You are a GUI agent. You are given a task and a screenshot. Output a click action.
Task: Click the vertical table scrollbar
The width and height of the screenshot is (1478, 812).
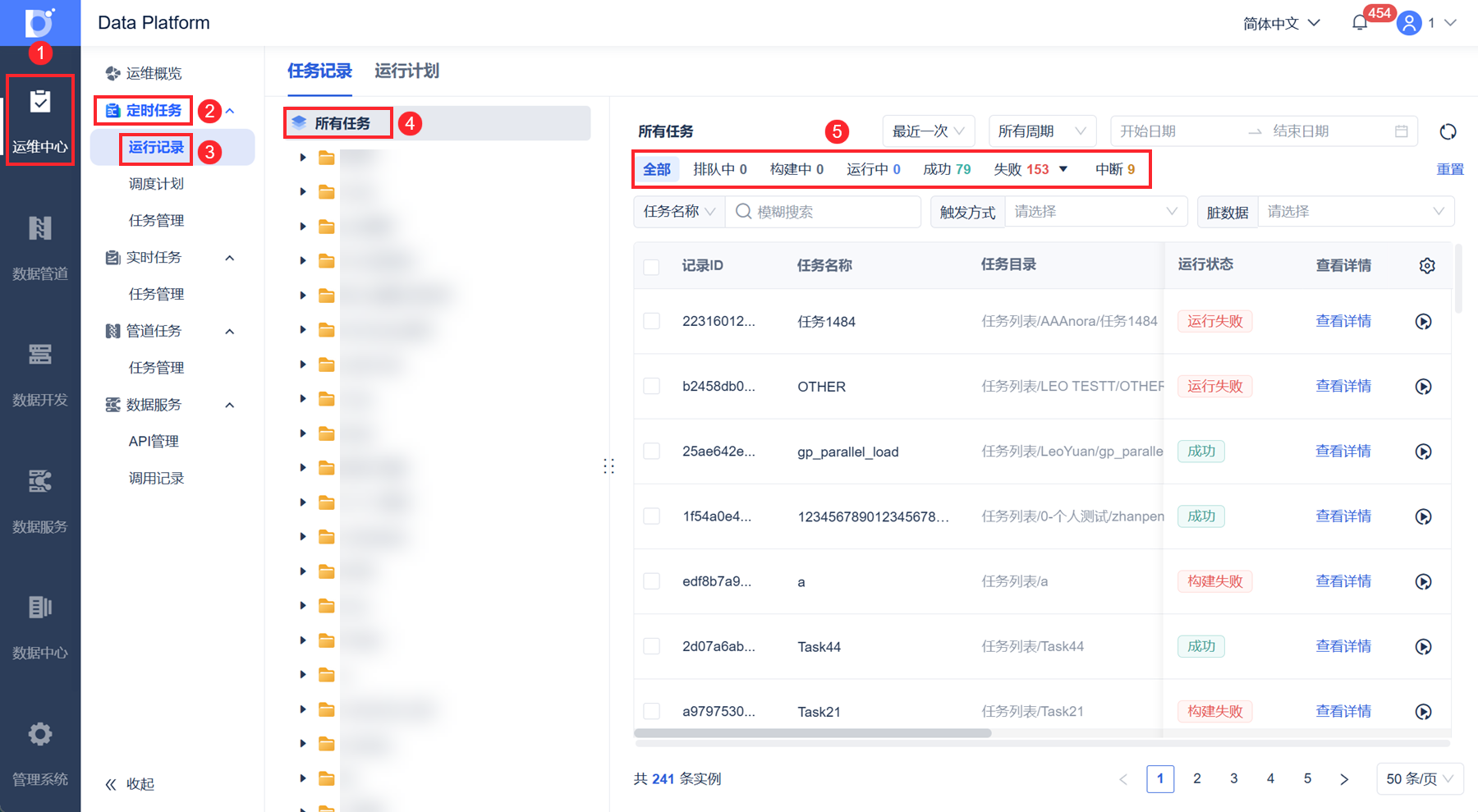click(x=1458, y=278)
